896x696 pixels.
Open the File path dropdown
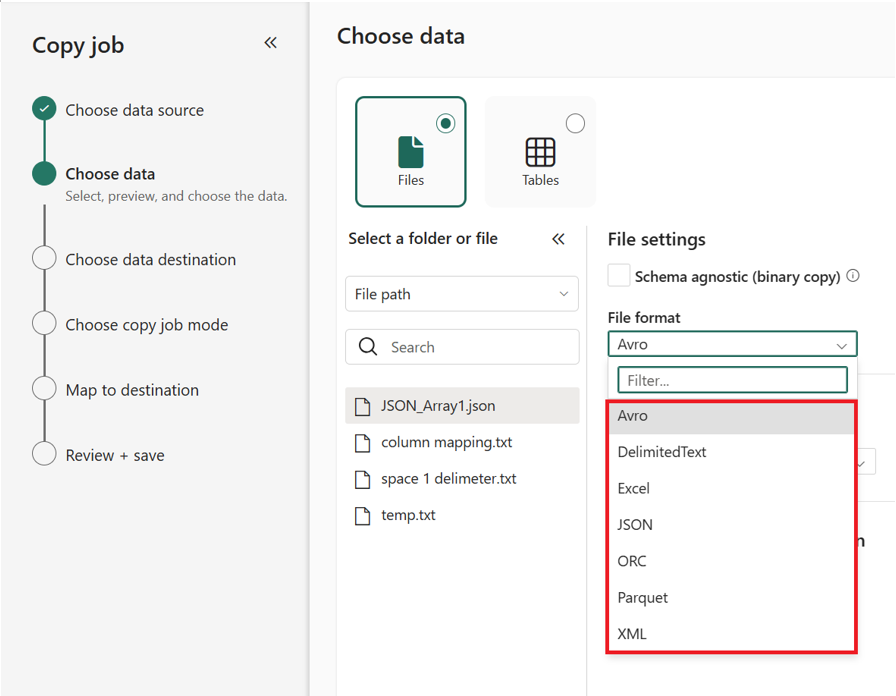(x=461, y=294)
